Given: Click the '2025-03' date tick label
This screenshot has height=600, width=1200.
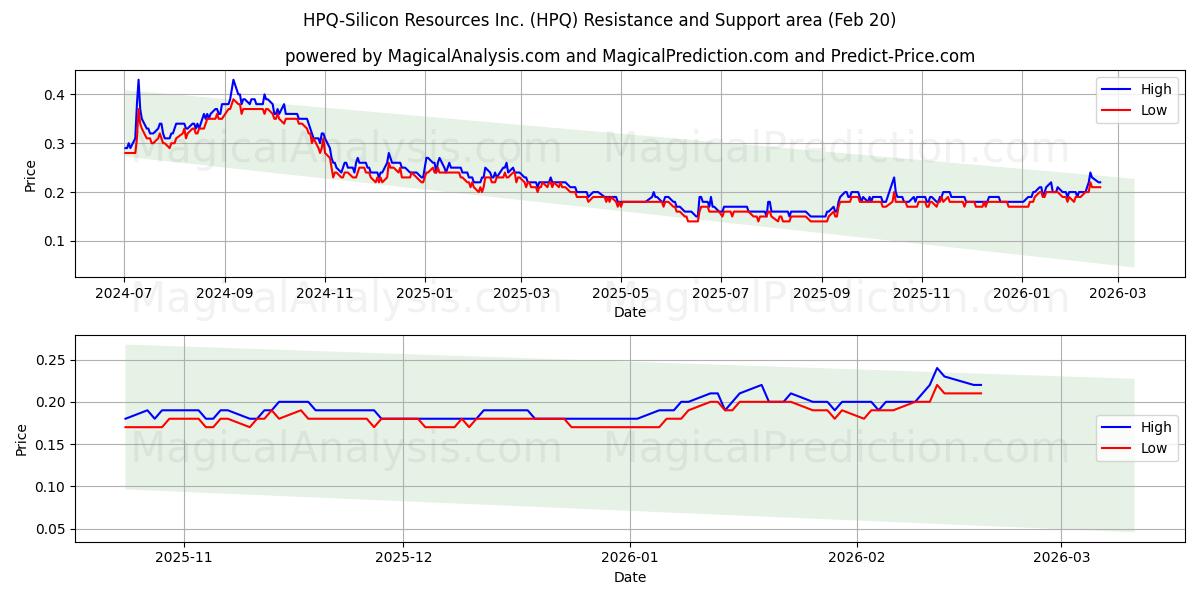Looking at the screenshot, I should [x=522, y=293].
